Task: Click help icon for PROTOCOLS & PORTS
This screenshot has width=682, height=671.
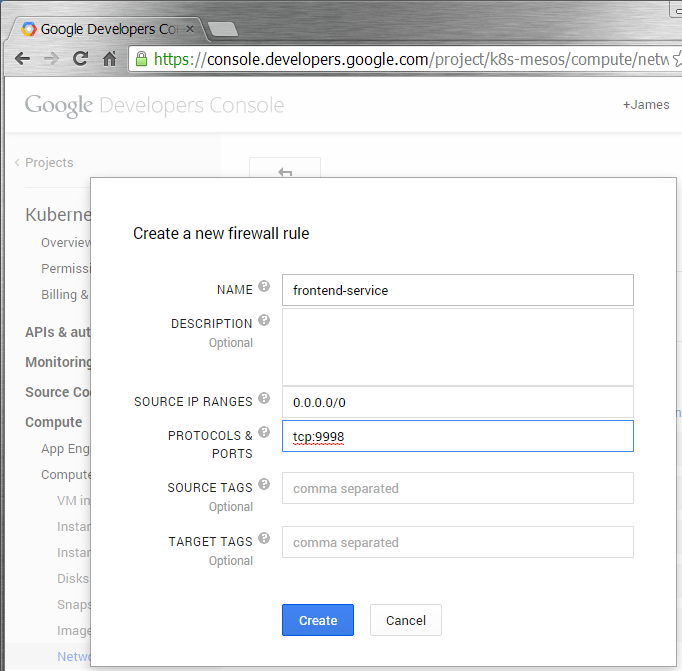Action: [264, 433]
